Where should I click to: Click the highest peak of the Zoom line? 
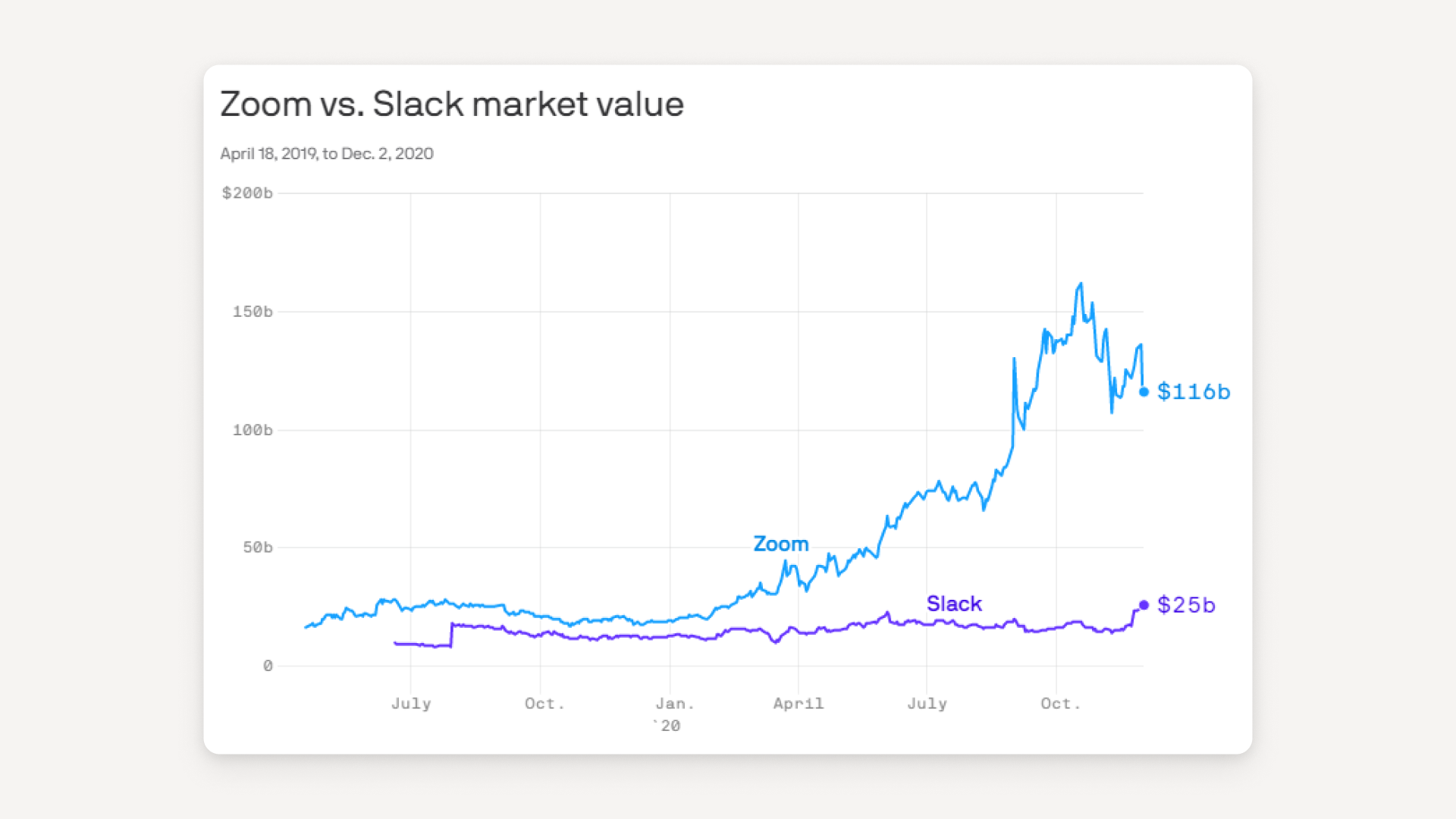click(1081, 284)
